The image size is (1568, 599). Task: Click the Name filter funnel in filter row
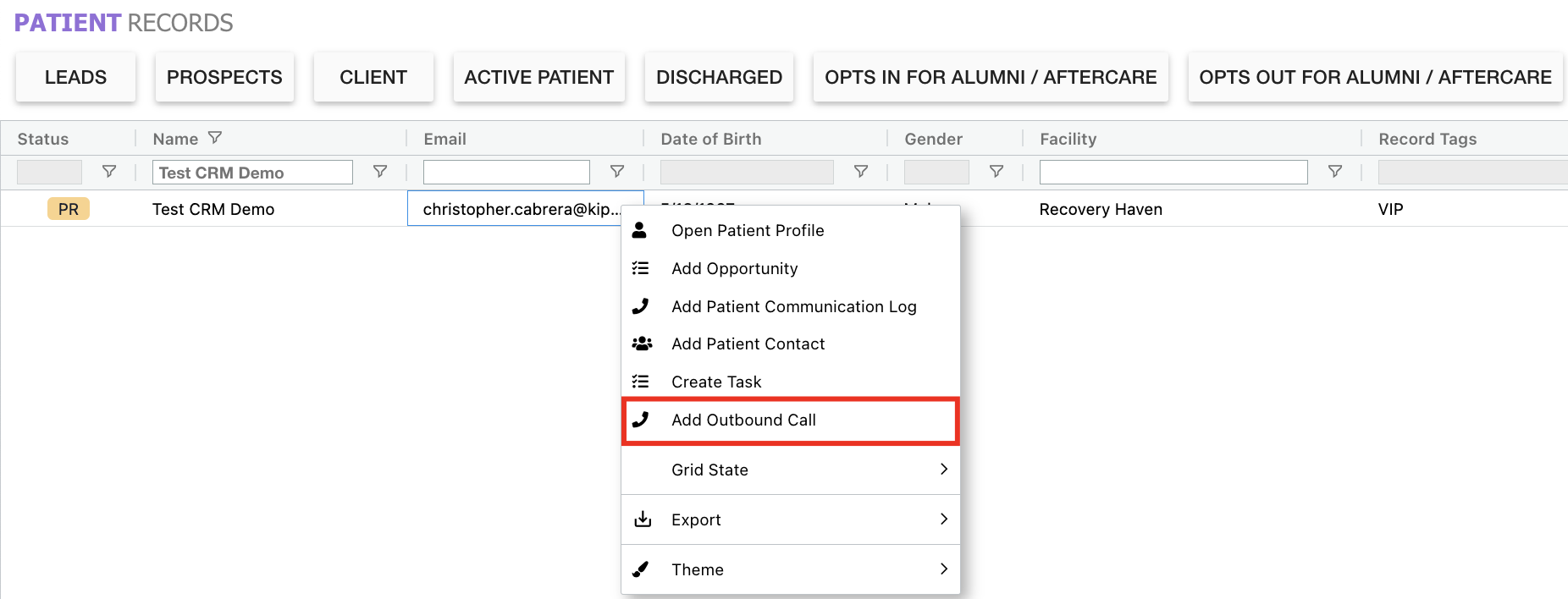[x=380, y=172]
